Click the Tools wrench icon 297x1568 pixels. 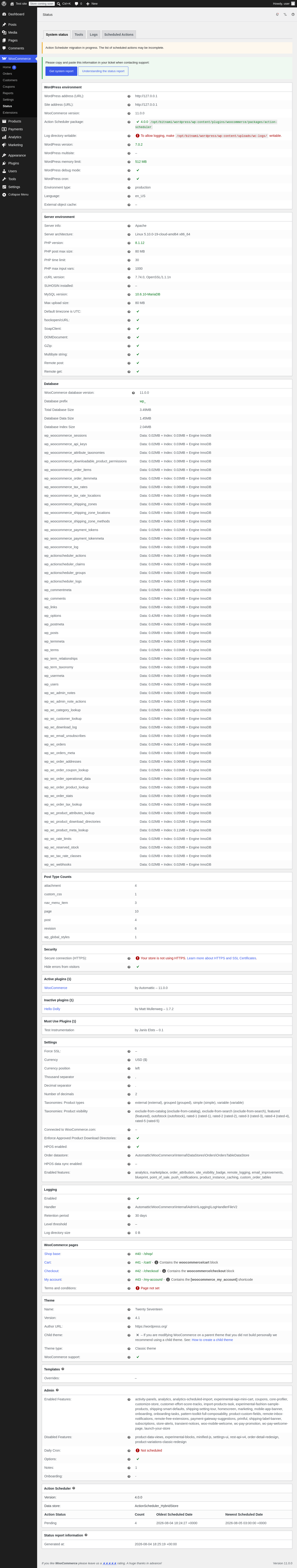4,179
